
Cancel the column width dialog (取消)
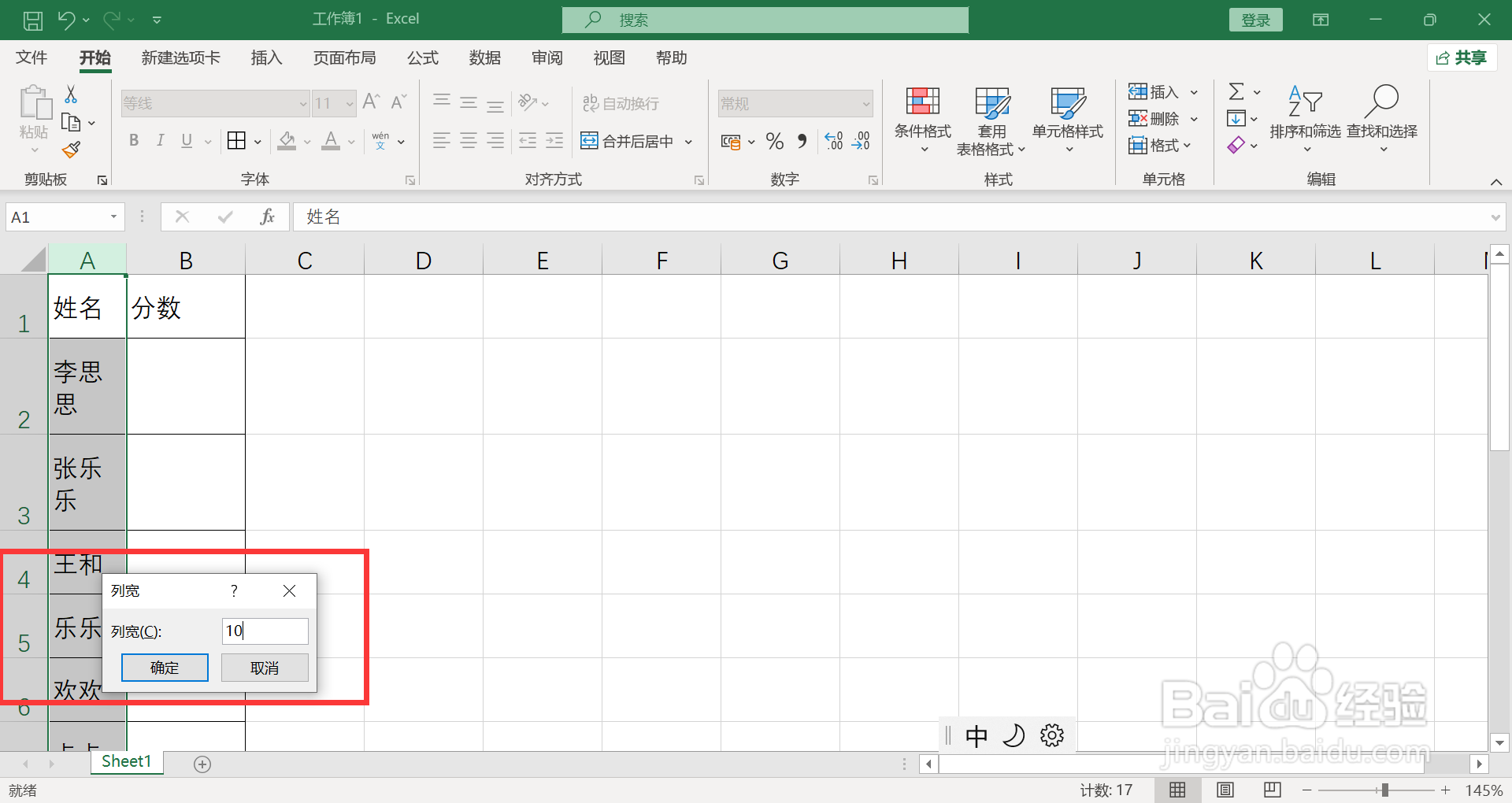265,668
